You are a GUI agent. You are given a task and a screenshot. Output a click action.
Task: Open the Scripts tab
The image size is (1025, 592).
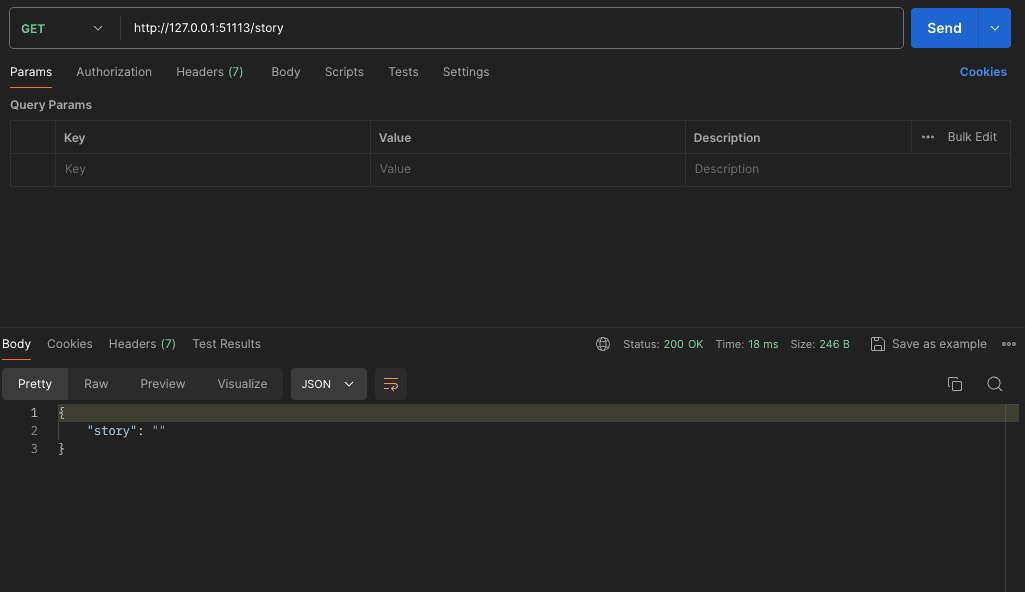(344, 72)
